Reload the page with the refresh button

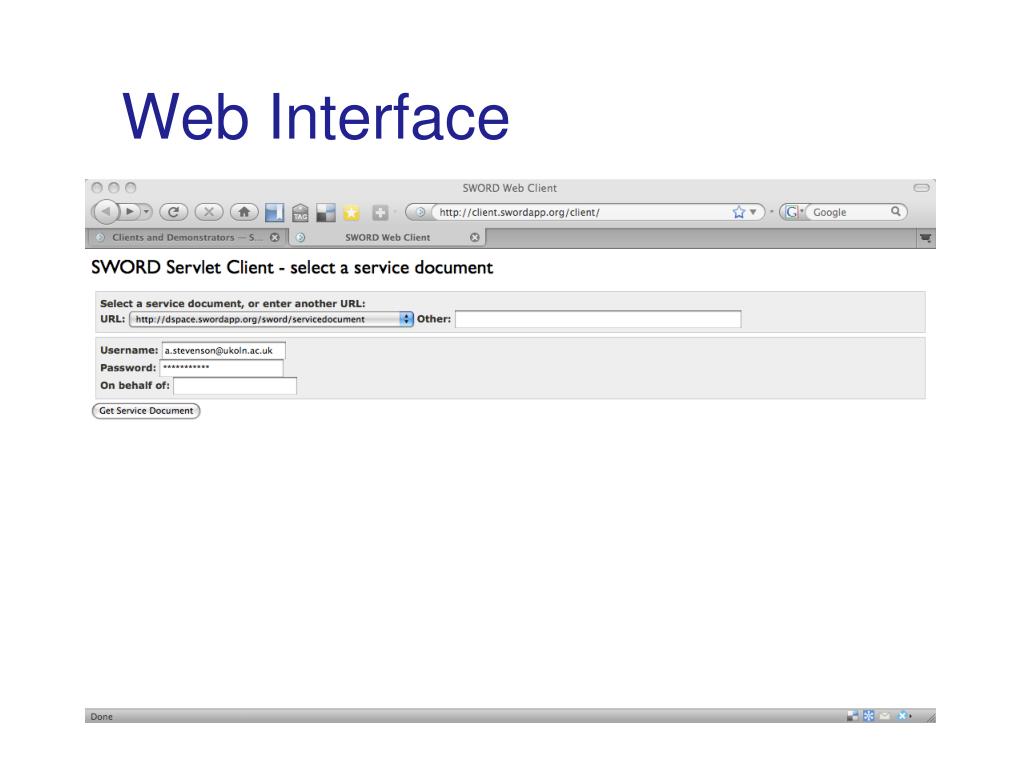pos(174,212)
